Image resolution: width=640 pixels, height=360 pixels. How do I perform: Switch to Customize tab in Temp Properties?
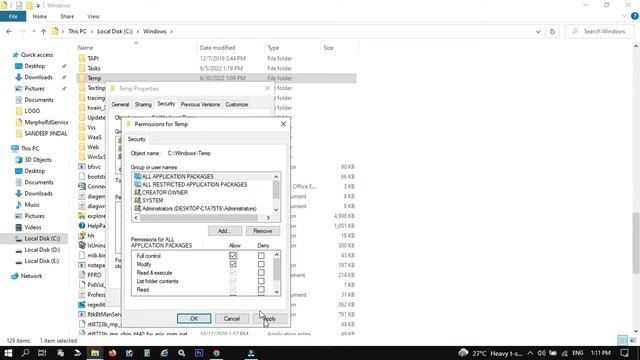tap(236, 104)
